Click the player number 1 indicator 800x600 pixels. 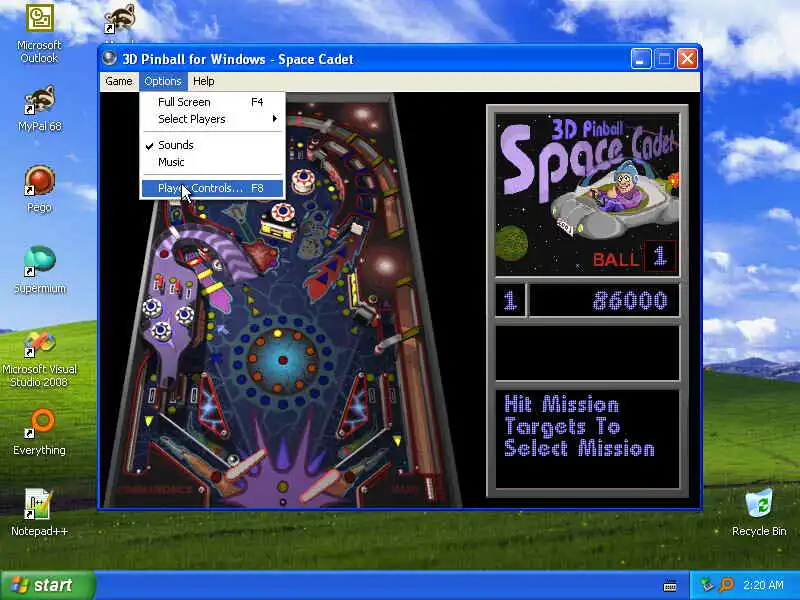click(x=510, y=301)
